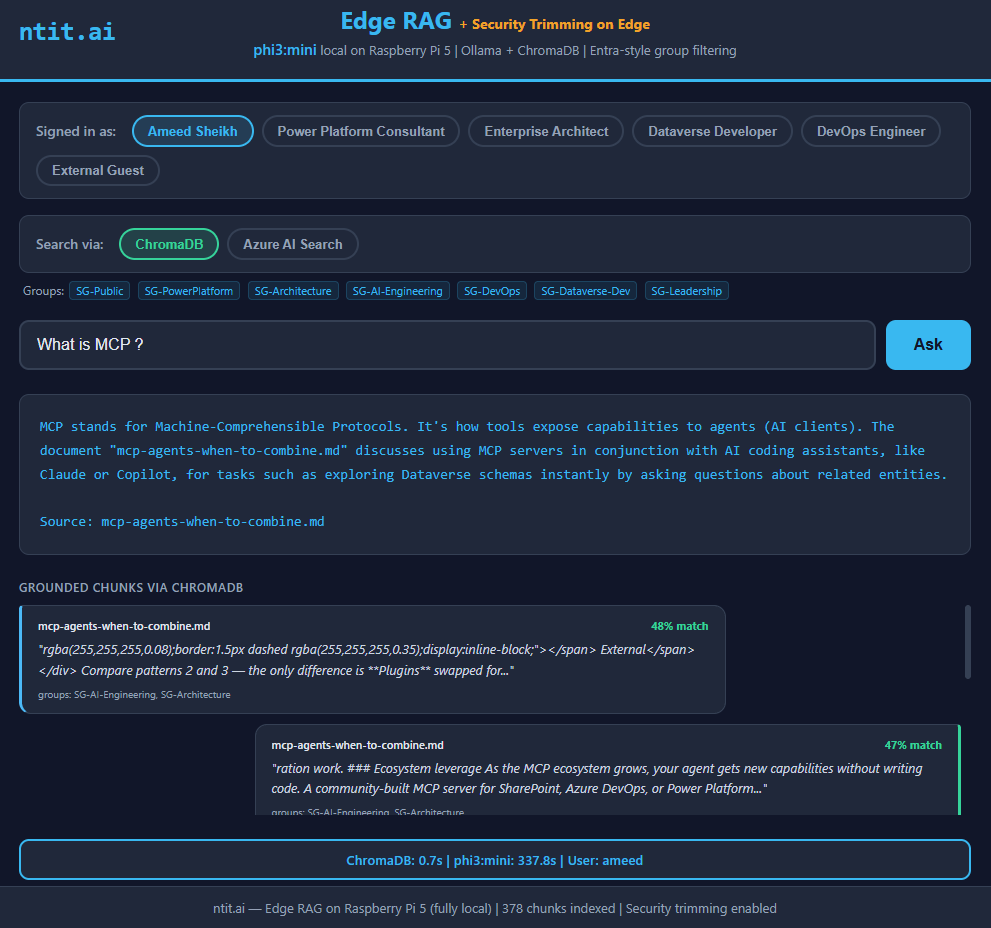Select the DevOps Engineer user pill
The image size is (991, 928).
870,131
